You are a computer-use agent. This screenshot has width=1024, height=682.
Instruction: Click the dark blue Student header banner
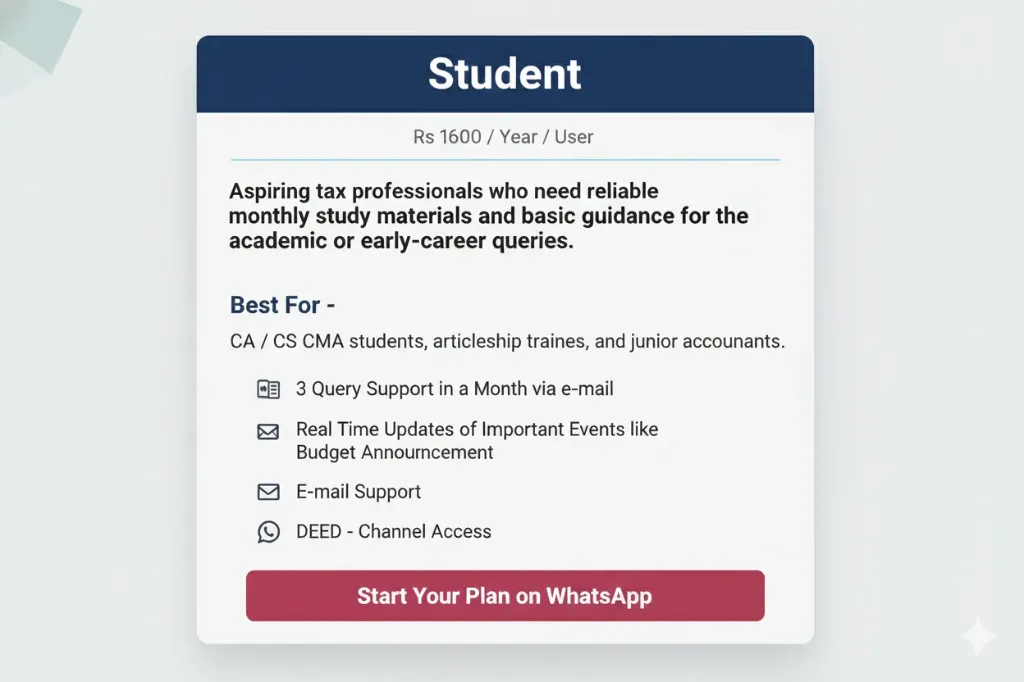pos(504,73)
